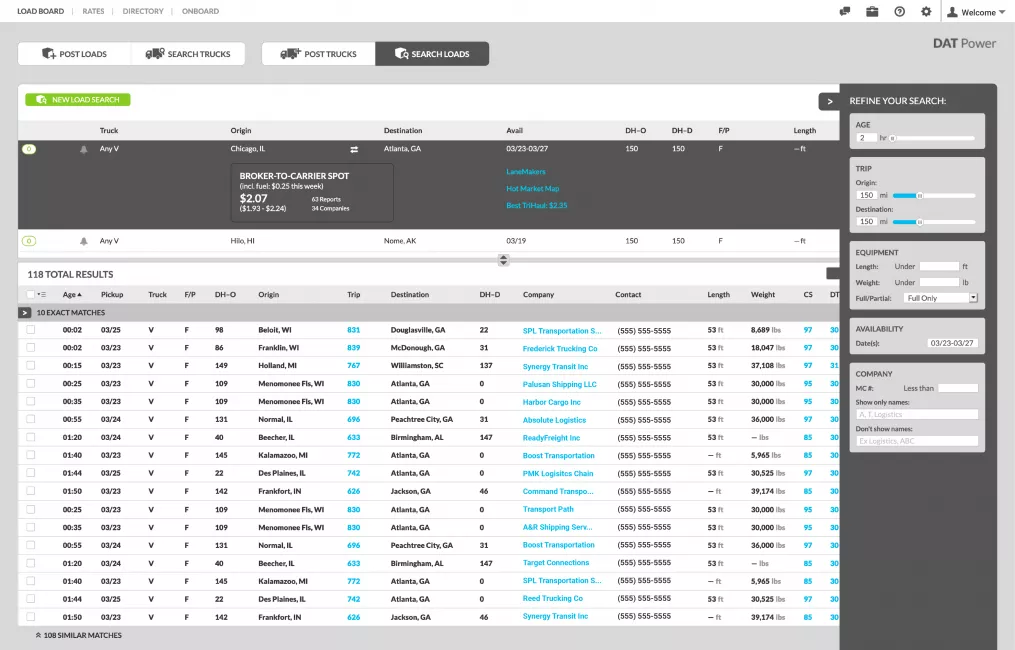The image size is (1015, 650).
Task: Open the LaneMakers link
Action: click(526, 172)
